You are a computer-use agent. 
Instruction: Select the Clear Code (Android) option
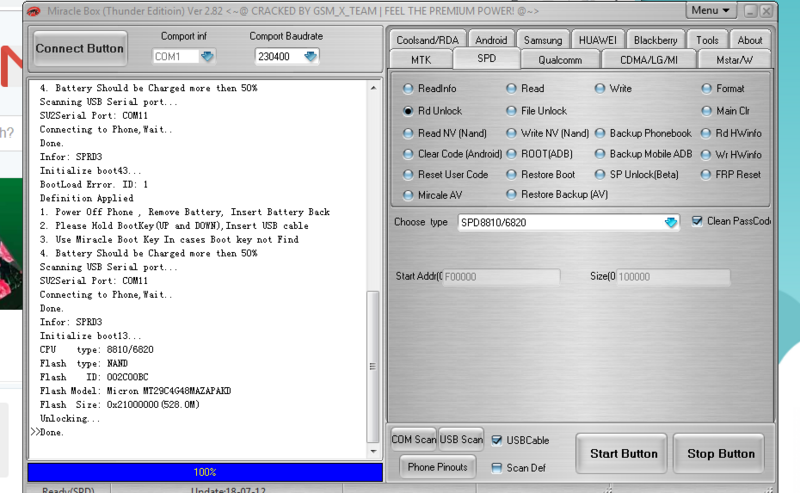pos(452,154)
